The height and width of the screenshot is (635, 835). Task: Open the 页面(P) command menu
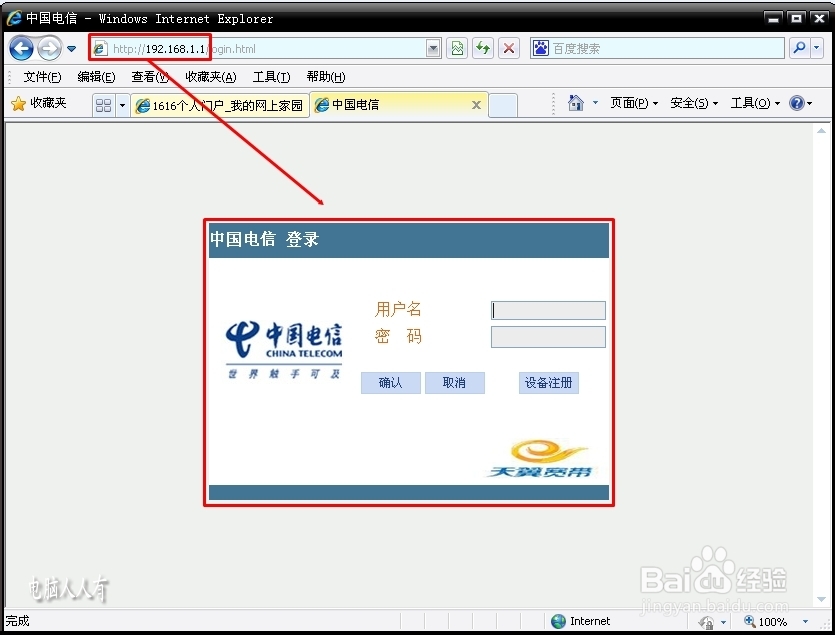(x=634, y=103)
